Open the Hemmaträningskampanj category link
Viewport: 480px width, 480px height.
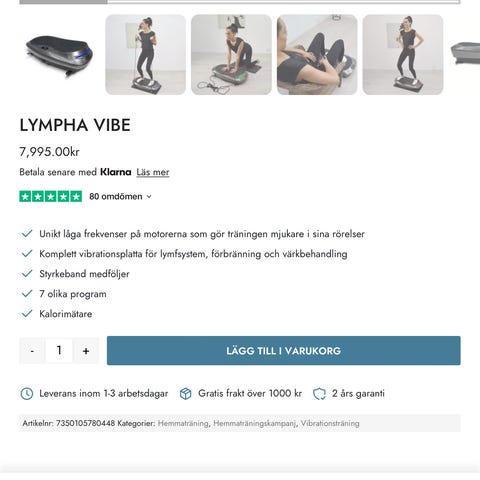(255, 423)
